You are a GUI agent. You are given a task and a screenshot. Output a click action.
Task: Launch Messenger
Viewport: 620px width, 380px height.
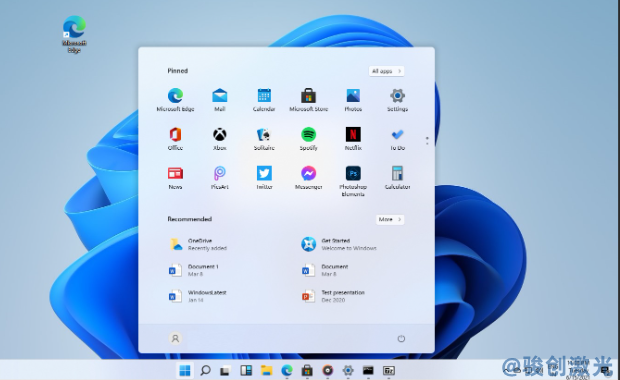click(x=308, y=178)
